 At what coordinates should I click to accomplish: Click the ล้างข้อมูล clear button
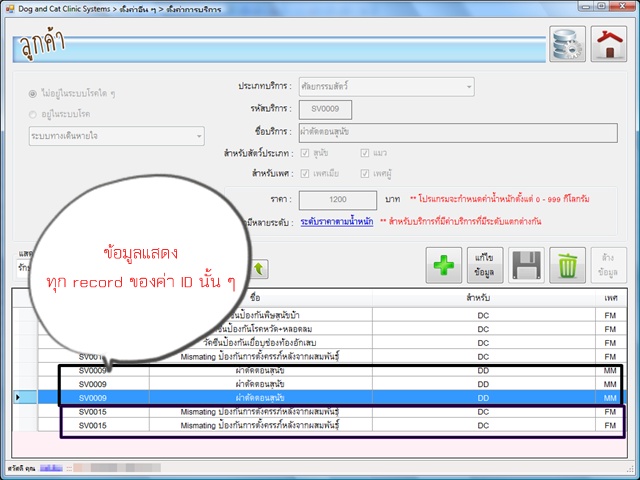coord(609,265)
